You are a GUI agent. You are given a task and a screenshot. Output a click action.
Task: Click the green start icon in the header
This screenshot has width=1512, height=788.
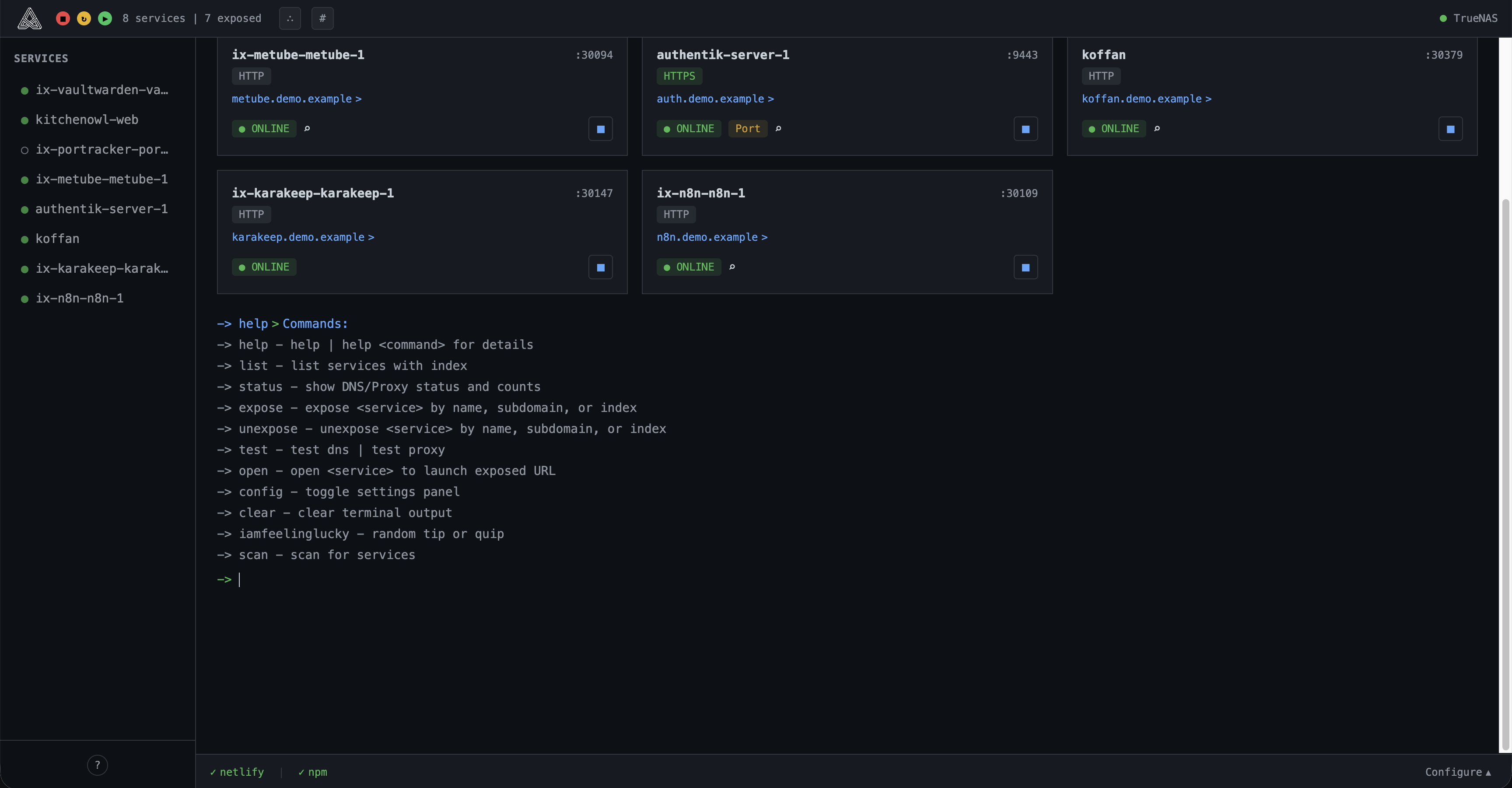pos(105,18)
